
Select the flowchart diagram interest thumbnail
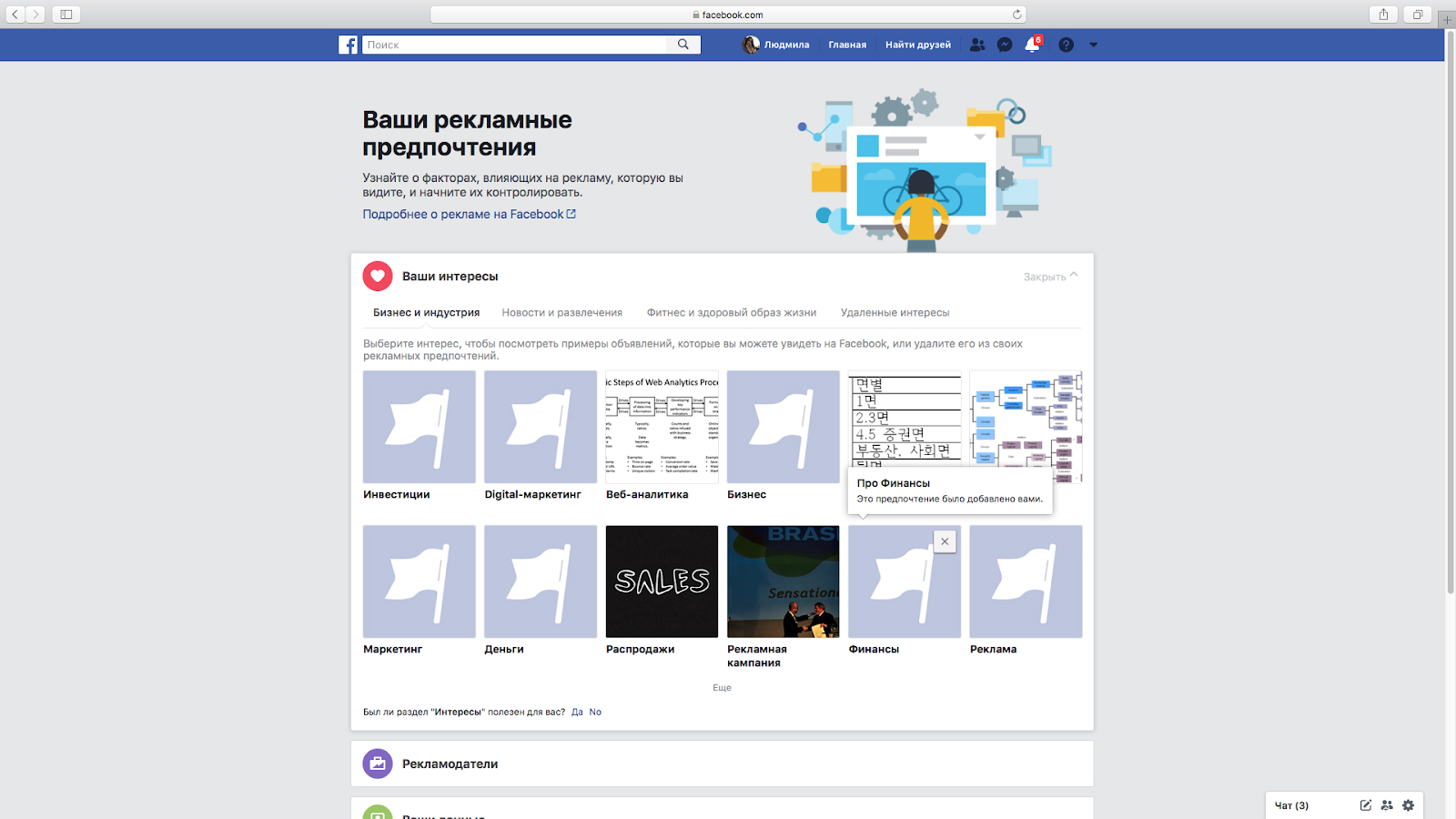click(1026, 419)
